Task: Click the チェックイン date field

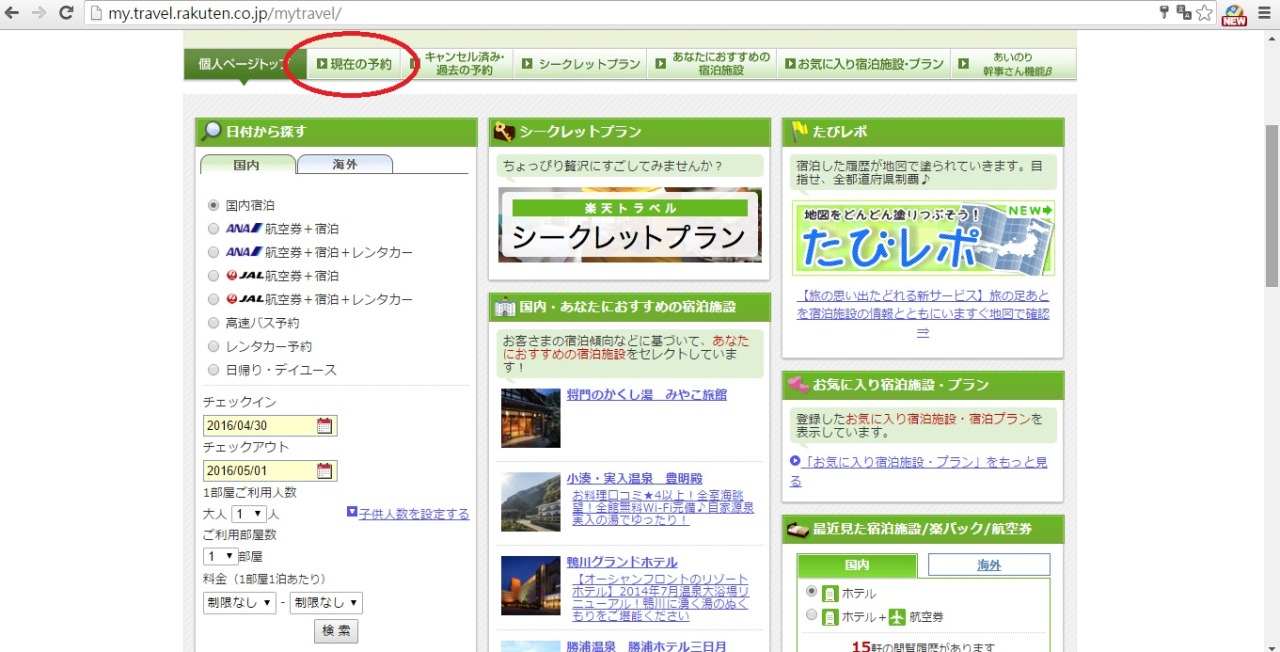Action: point(270,426)
